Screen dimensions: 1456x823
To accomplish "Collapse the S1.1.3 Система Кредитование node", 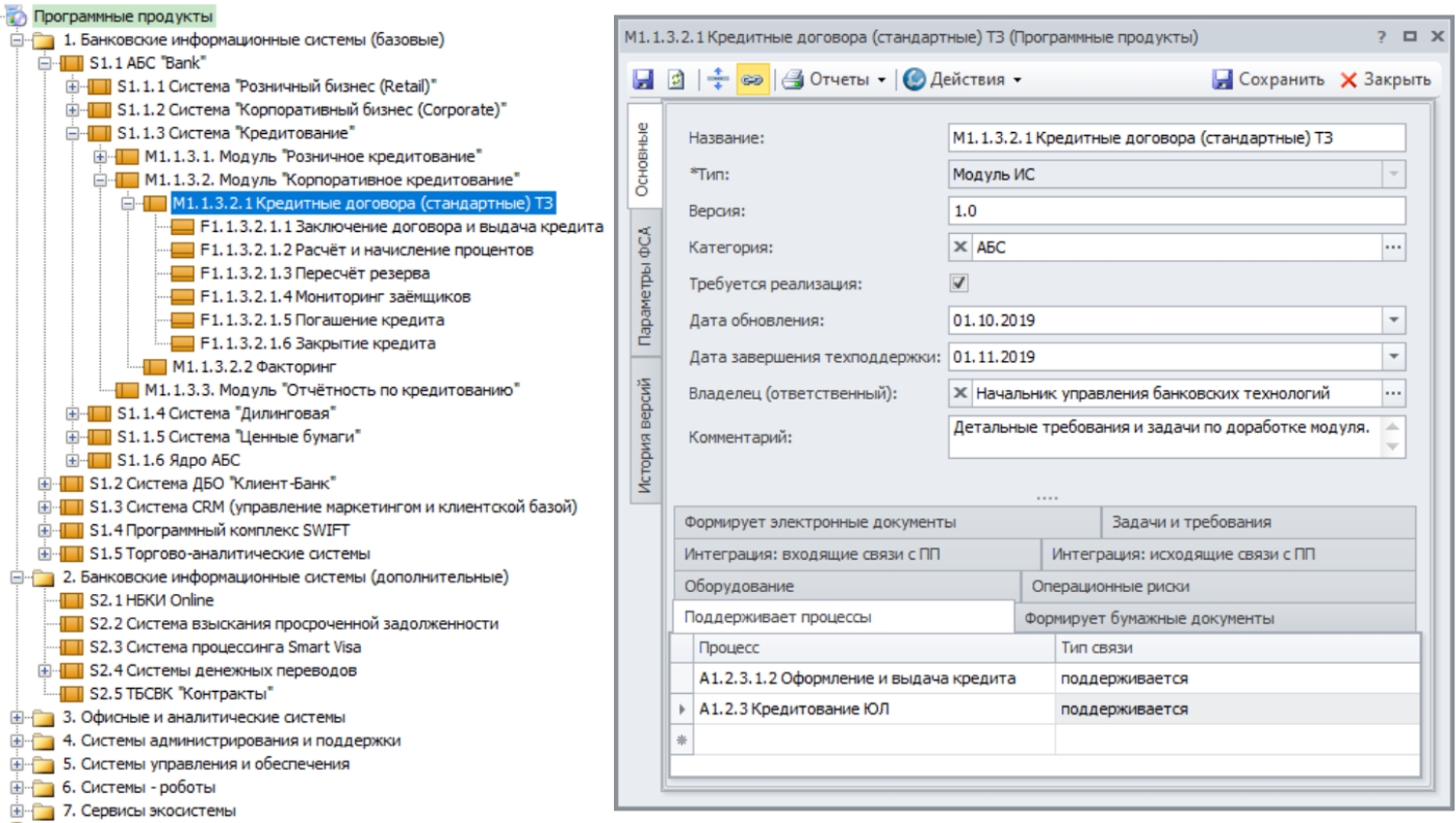I will tap(73, 133).
